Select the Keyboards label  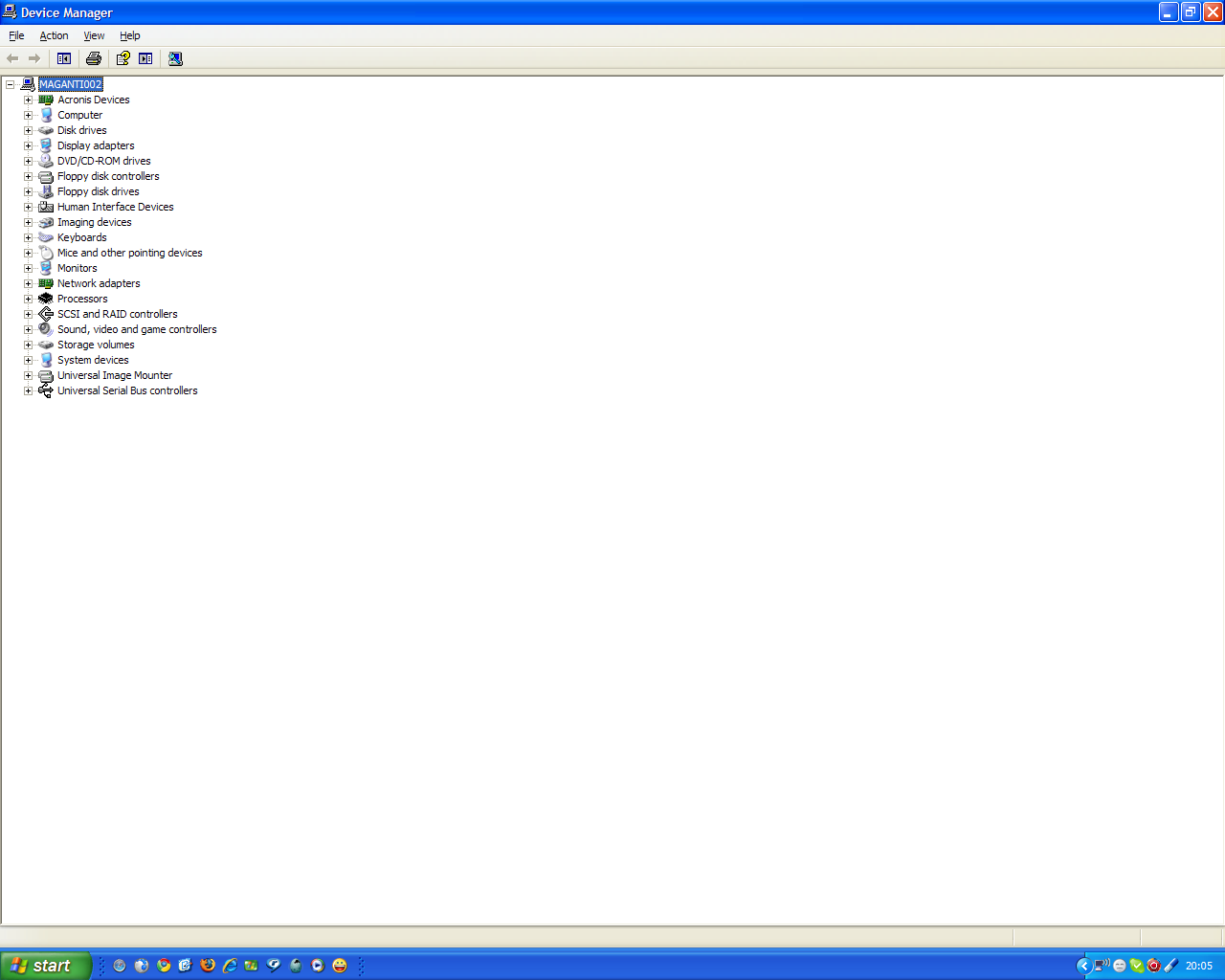click(x=82, y=237)
